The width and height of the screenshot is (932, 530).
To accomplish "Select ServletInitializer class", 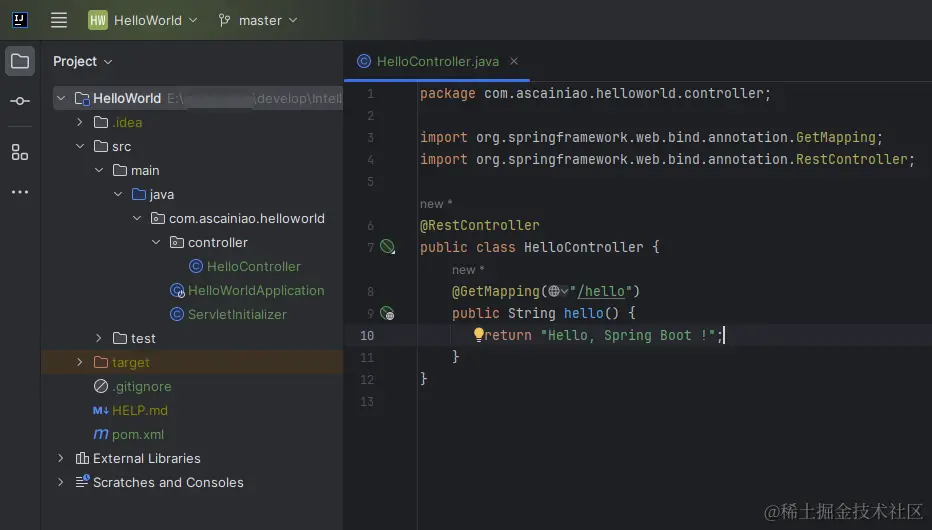I will [237, 314].
